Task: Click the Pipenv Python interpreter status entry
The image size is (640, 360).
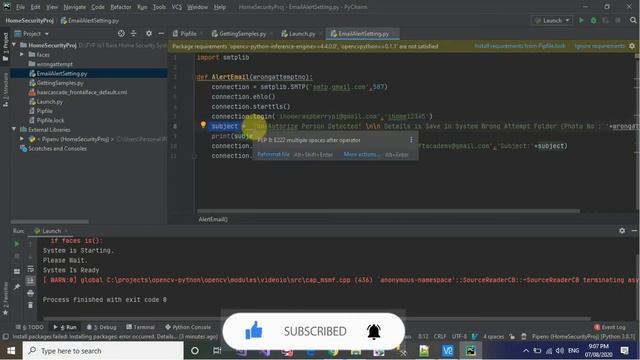Action: [583, 337]
